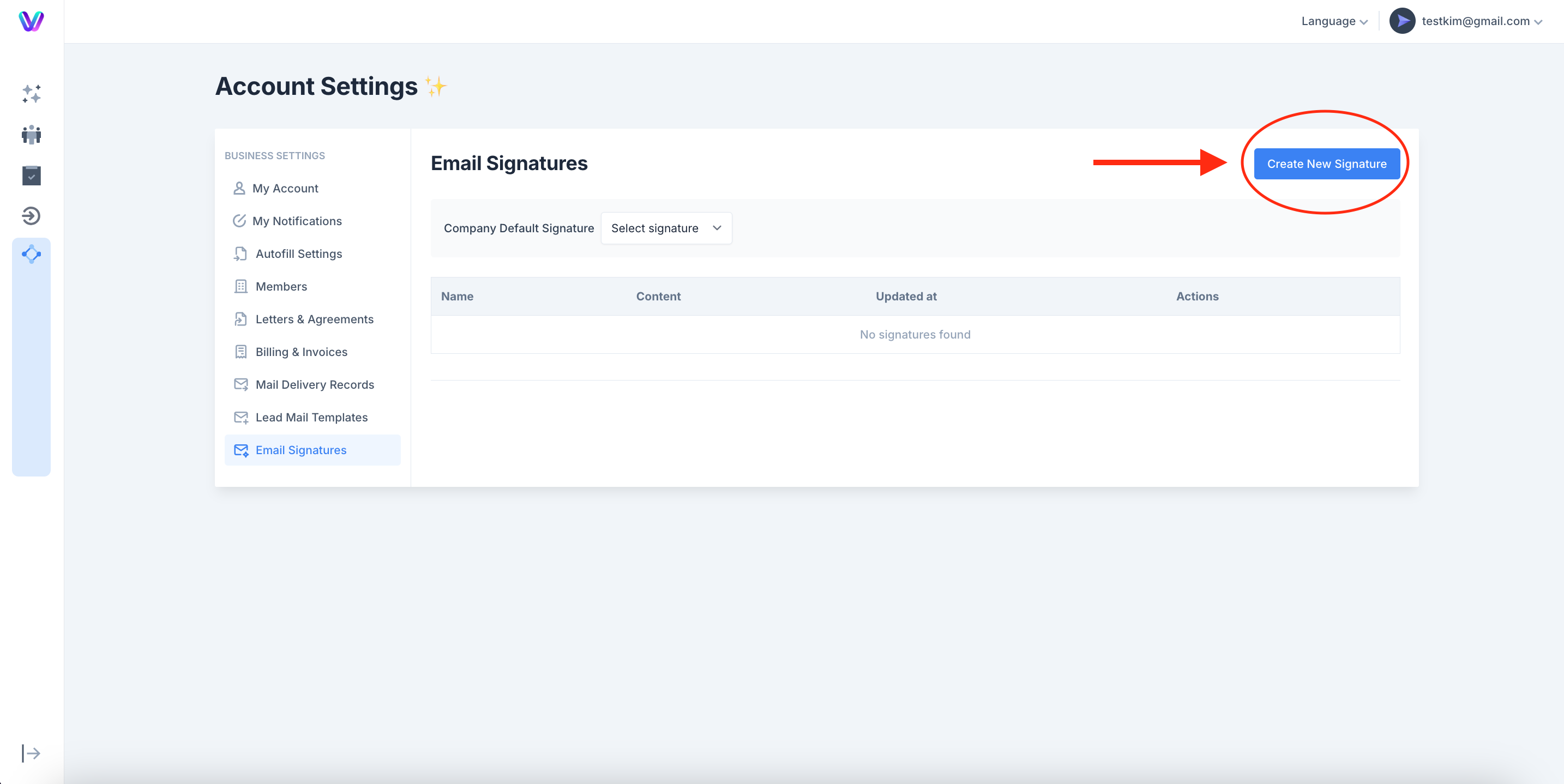Open Lead Mail Templates
Image resolution: width=1564 pixels, height=784 pixels.
pos(312,418)
